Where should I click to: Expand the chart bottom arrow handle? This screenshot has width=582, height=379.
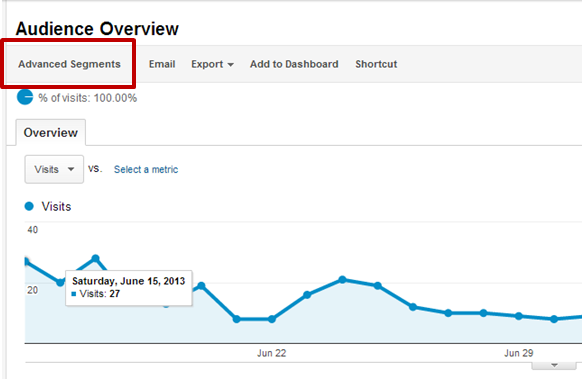(x=554, y=365)
